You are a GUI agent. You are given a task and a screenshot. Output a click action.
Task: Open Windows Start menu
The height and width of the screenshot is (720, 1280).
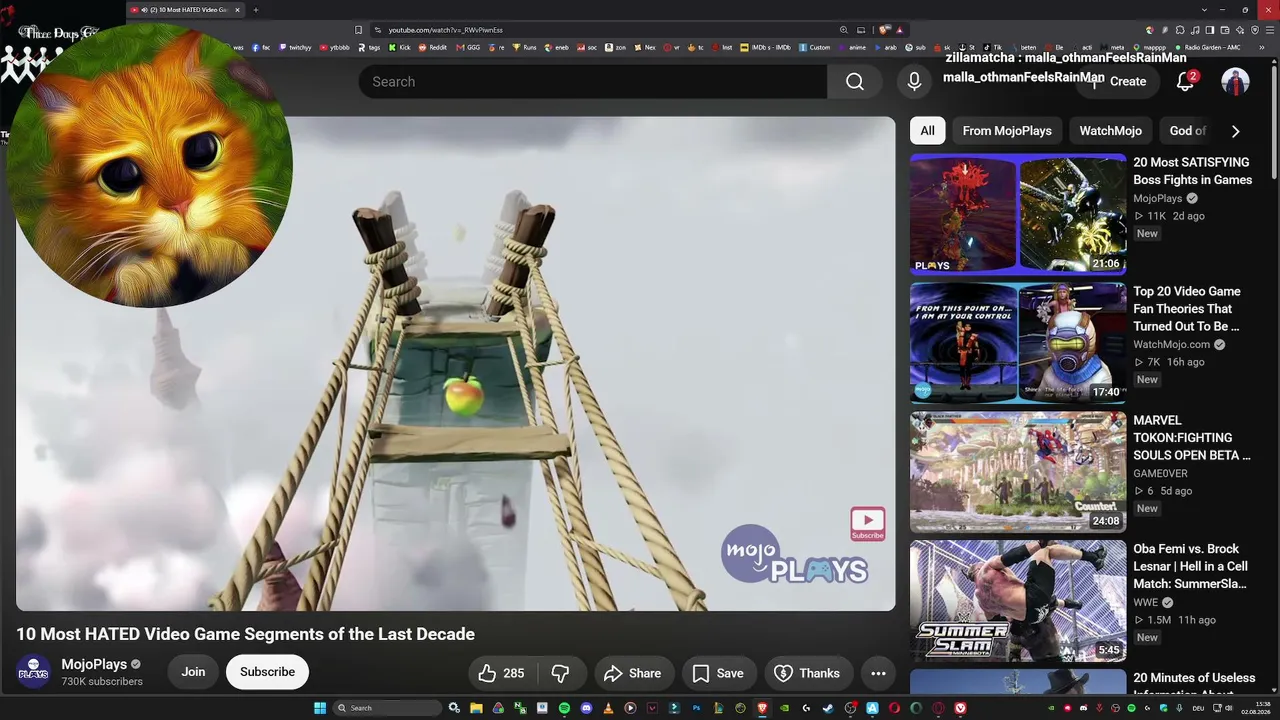(320, 708)
